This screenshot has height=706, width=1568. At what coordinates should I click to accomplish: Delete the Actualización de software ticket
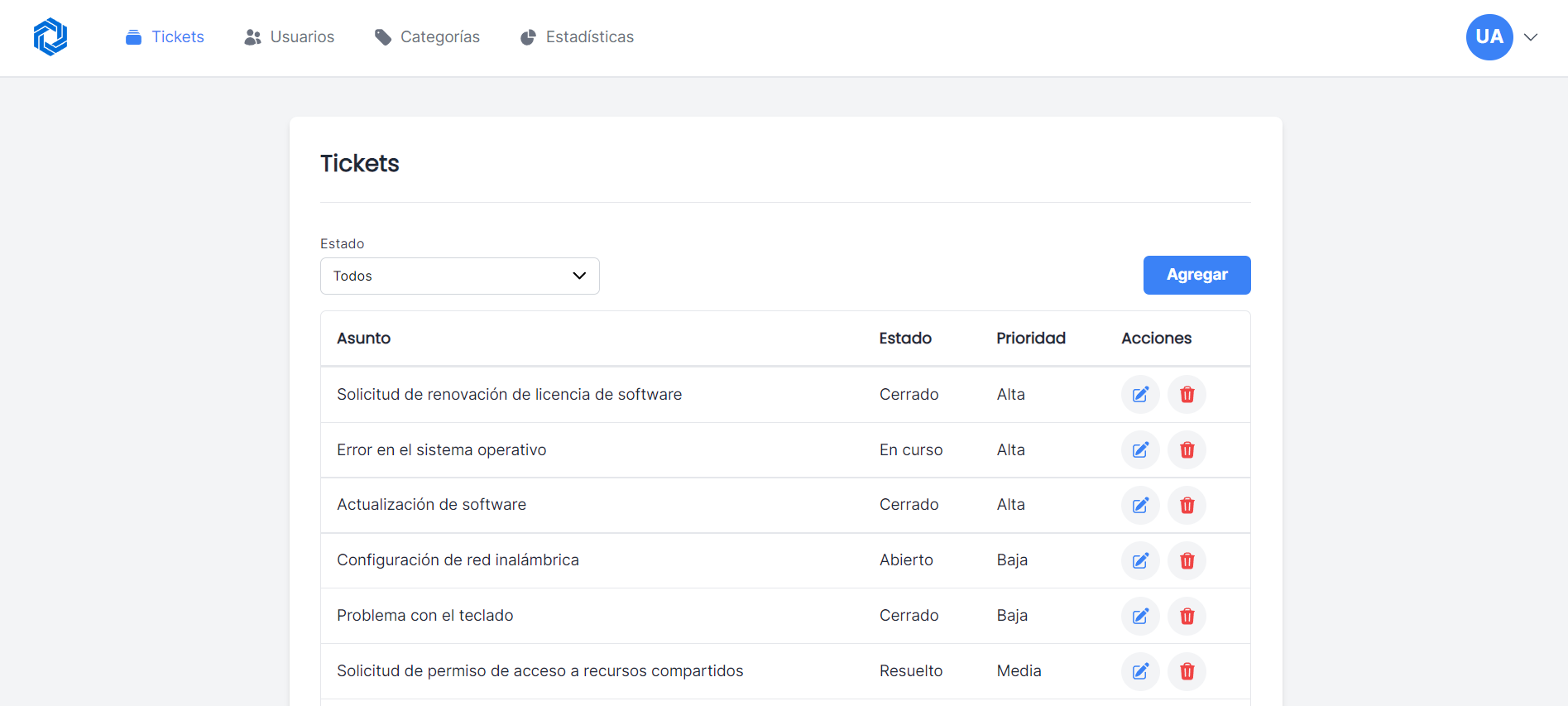(x=1187, y=506)
